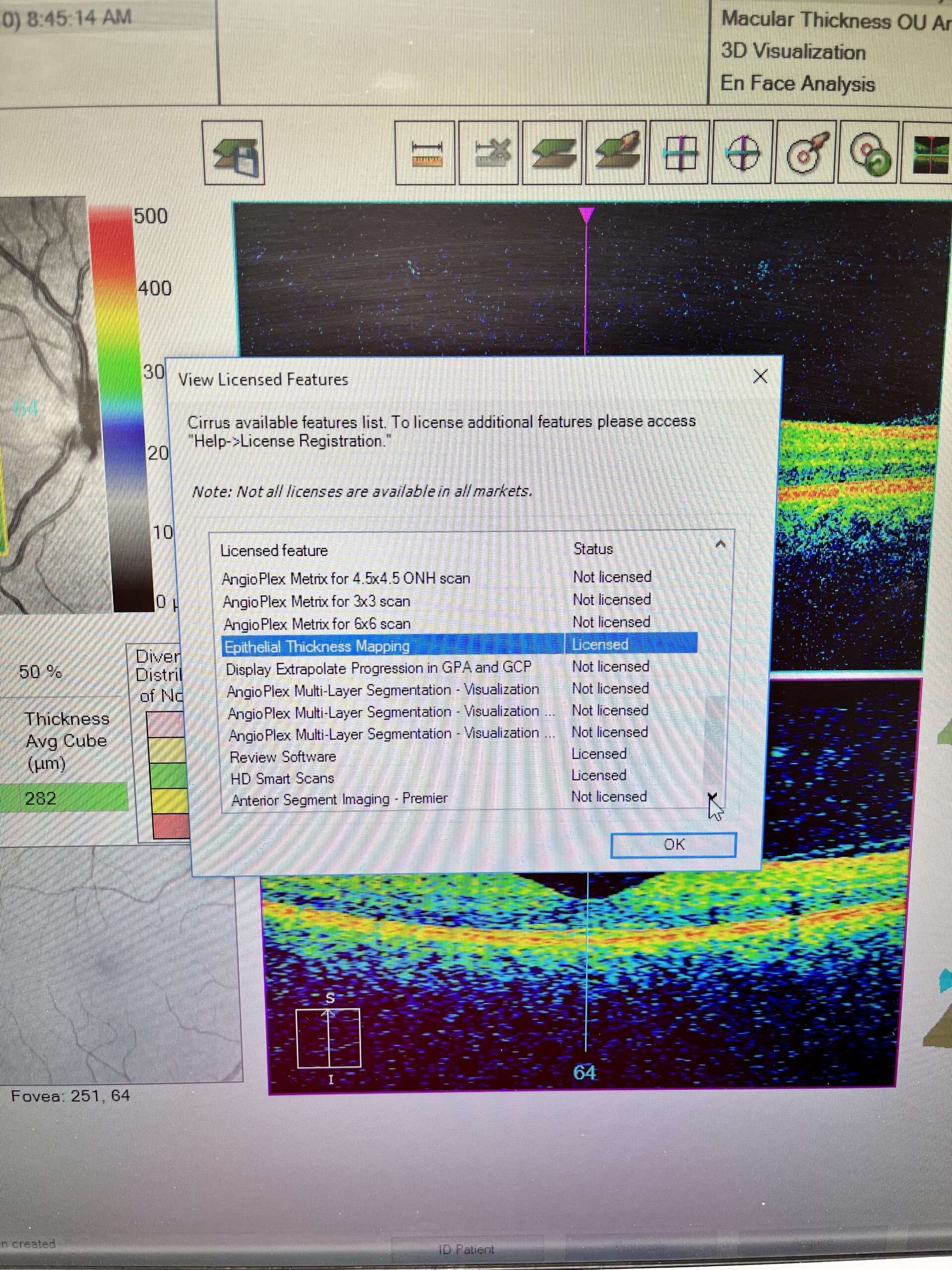This screenshot has width=952, height=1270.
Task: Select the ruler caliper measurement tool
Action: pos(426,153)
